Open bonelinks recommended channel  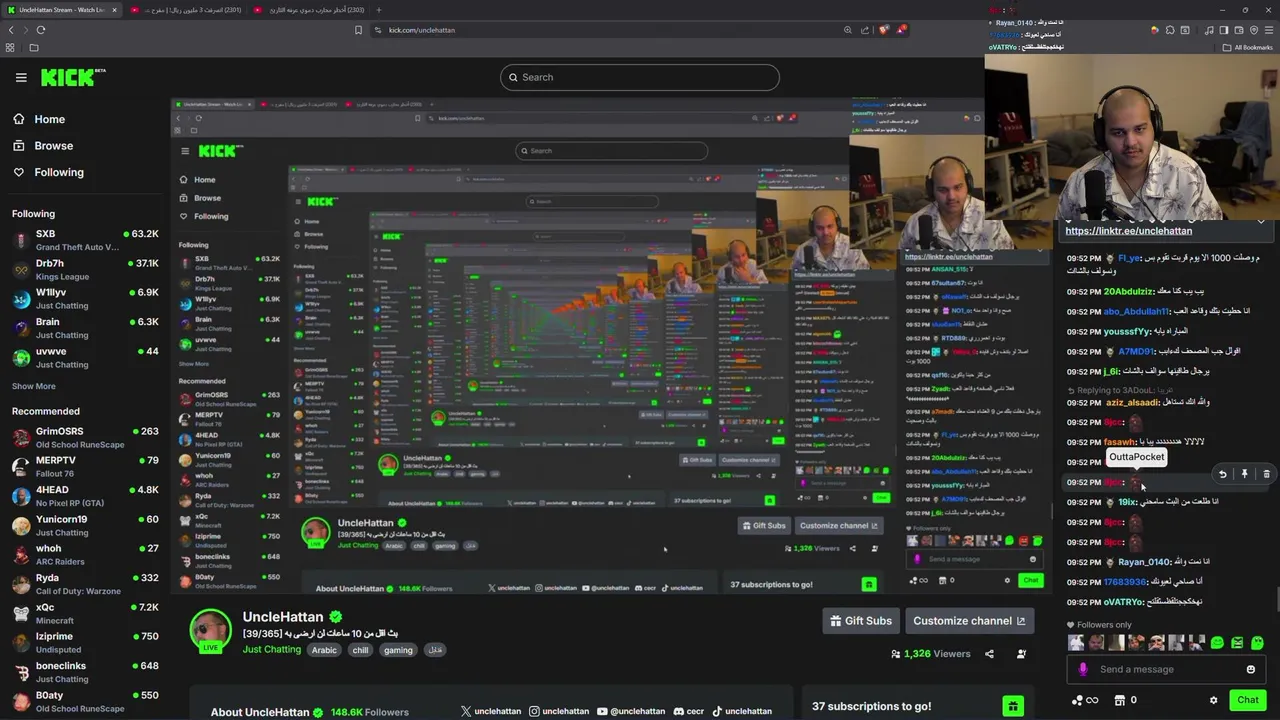click(84, 672)
